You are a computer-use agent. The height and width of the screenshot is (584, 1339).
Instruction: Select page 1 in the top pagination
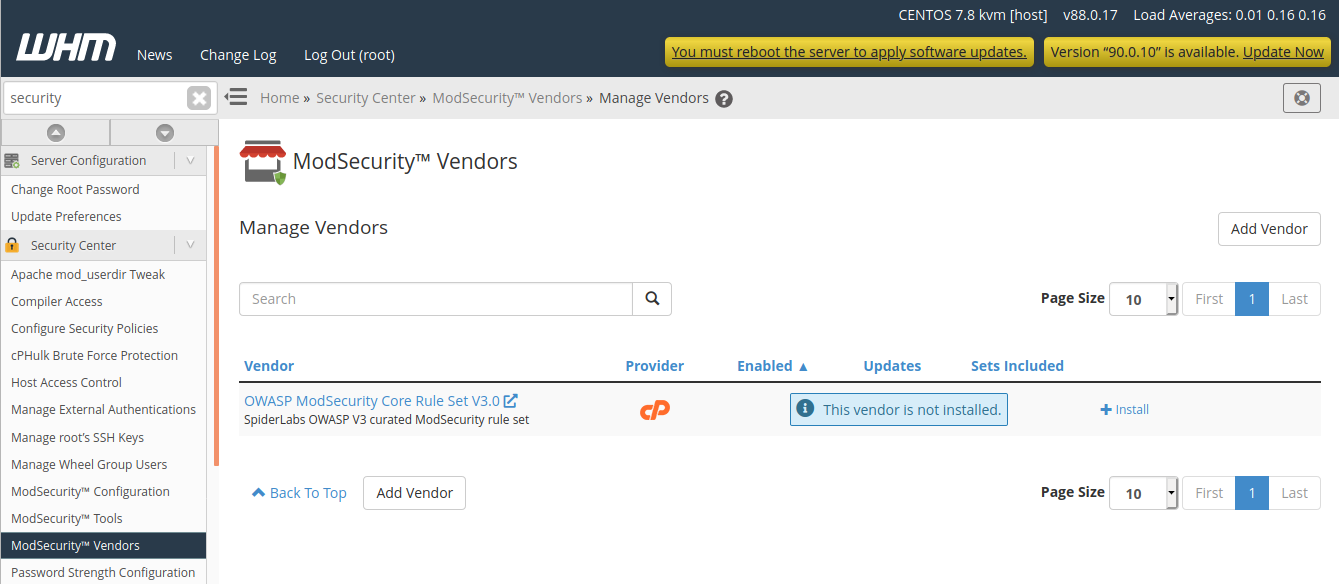tap(1252, 299)
